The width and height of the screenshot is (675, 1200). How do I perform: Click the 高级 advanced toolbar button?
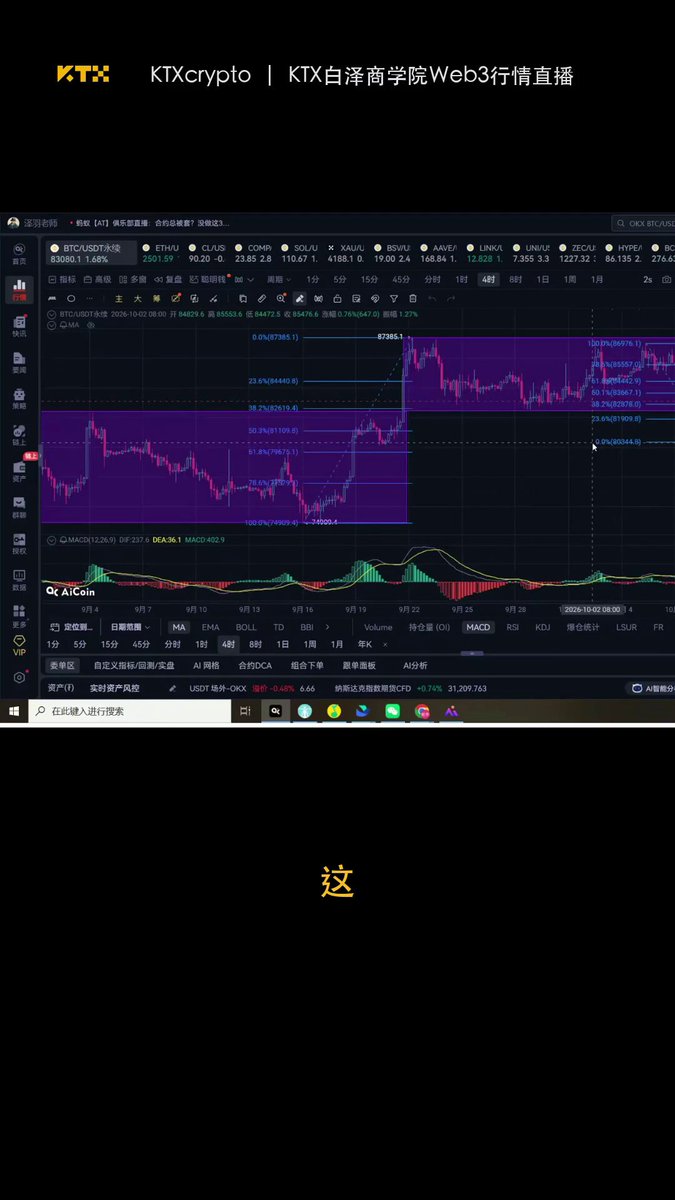coord(98,280)
